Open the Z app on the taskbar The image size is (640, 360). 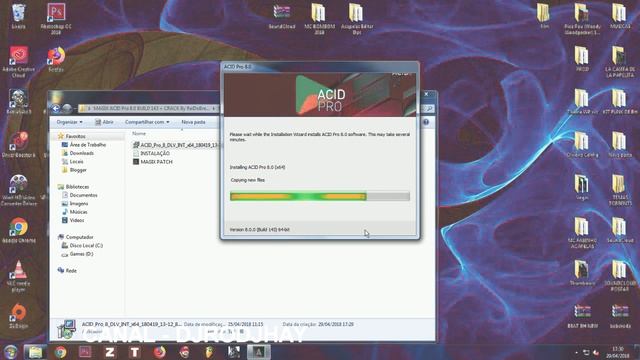(110, 352)
